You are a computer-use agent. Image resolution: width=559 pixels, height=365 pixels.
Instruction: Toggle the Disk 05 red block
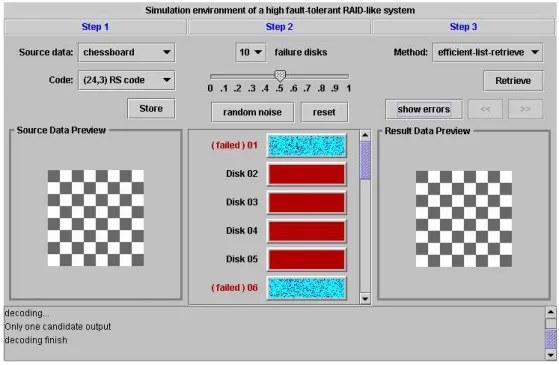[x=306, y=259]
